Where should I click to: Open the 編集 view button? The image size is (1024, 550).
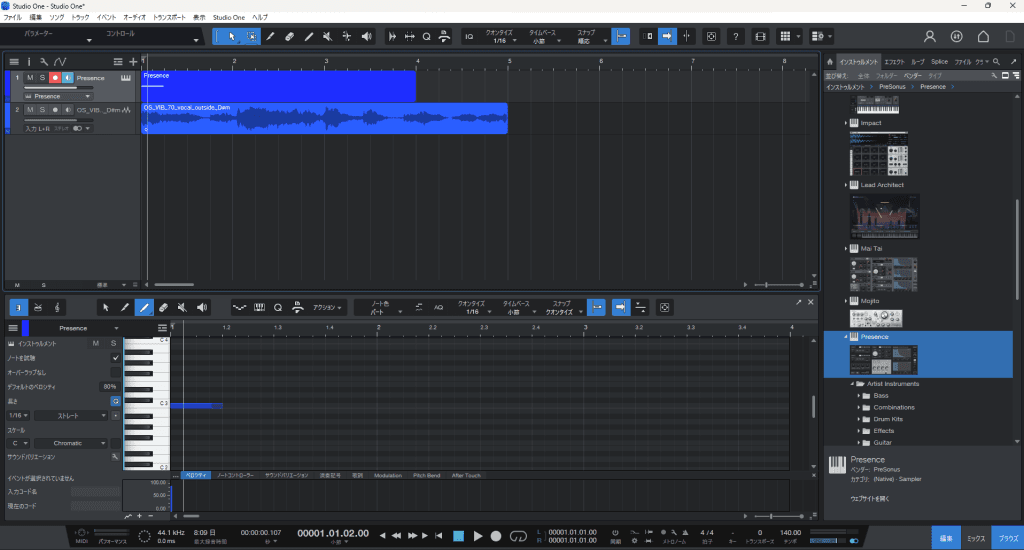point(946,538)
